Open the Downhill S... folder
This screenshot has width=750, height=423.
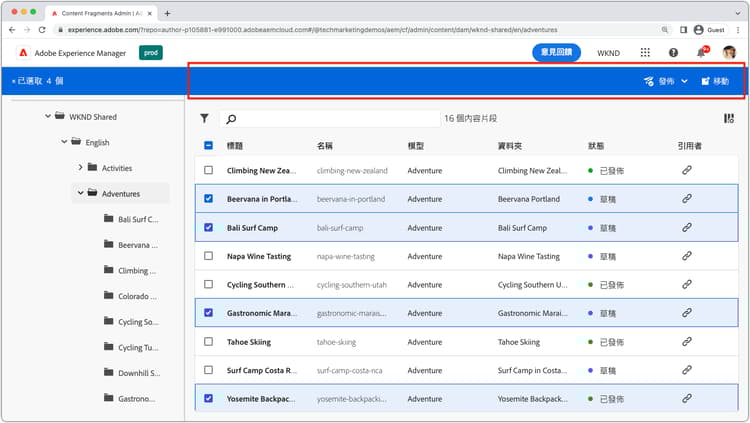point(132,373)
